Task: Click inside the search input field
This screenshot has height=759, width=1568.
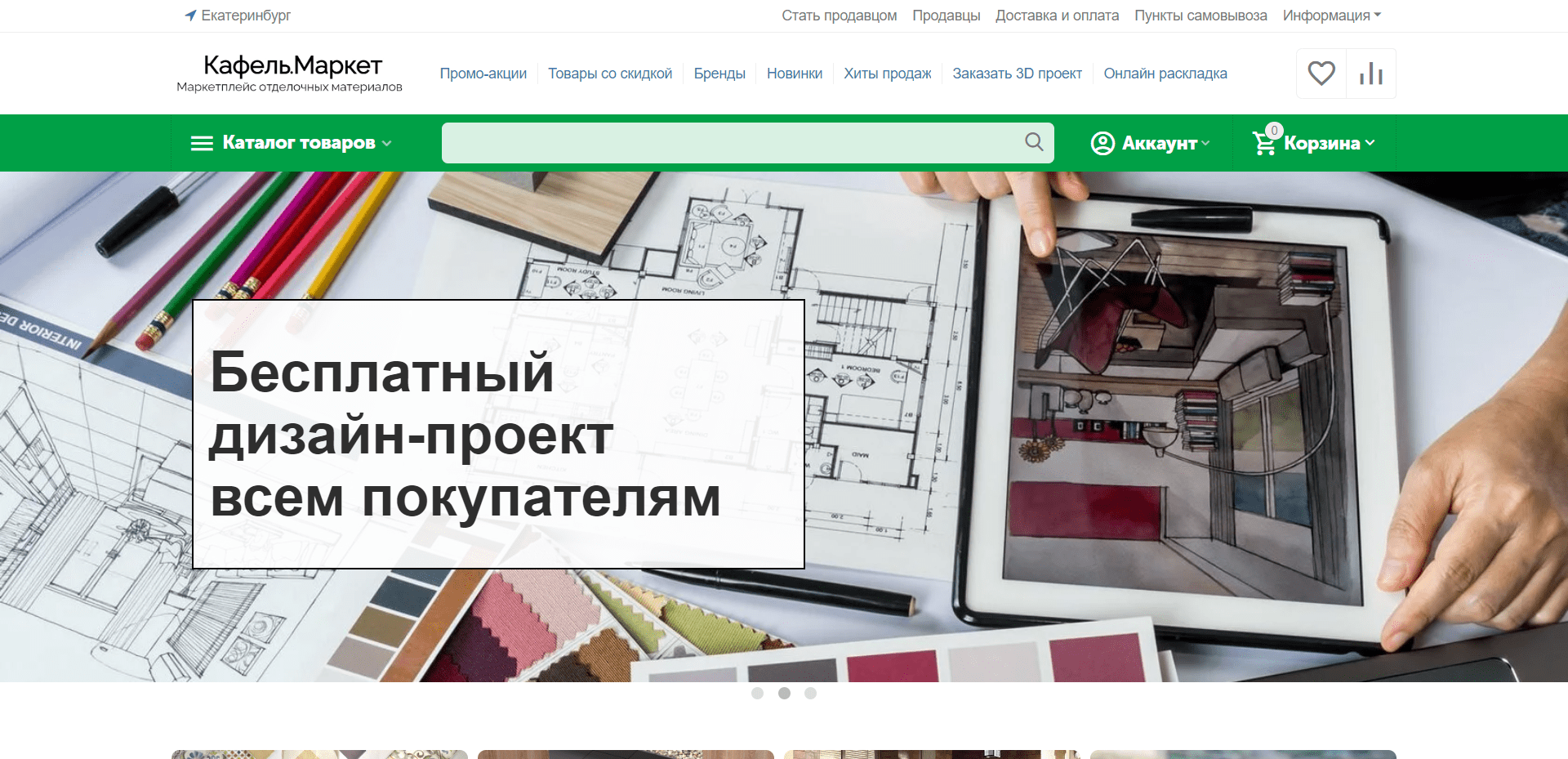Action: click(x=727, y=143)
